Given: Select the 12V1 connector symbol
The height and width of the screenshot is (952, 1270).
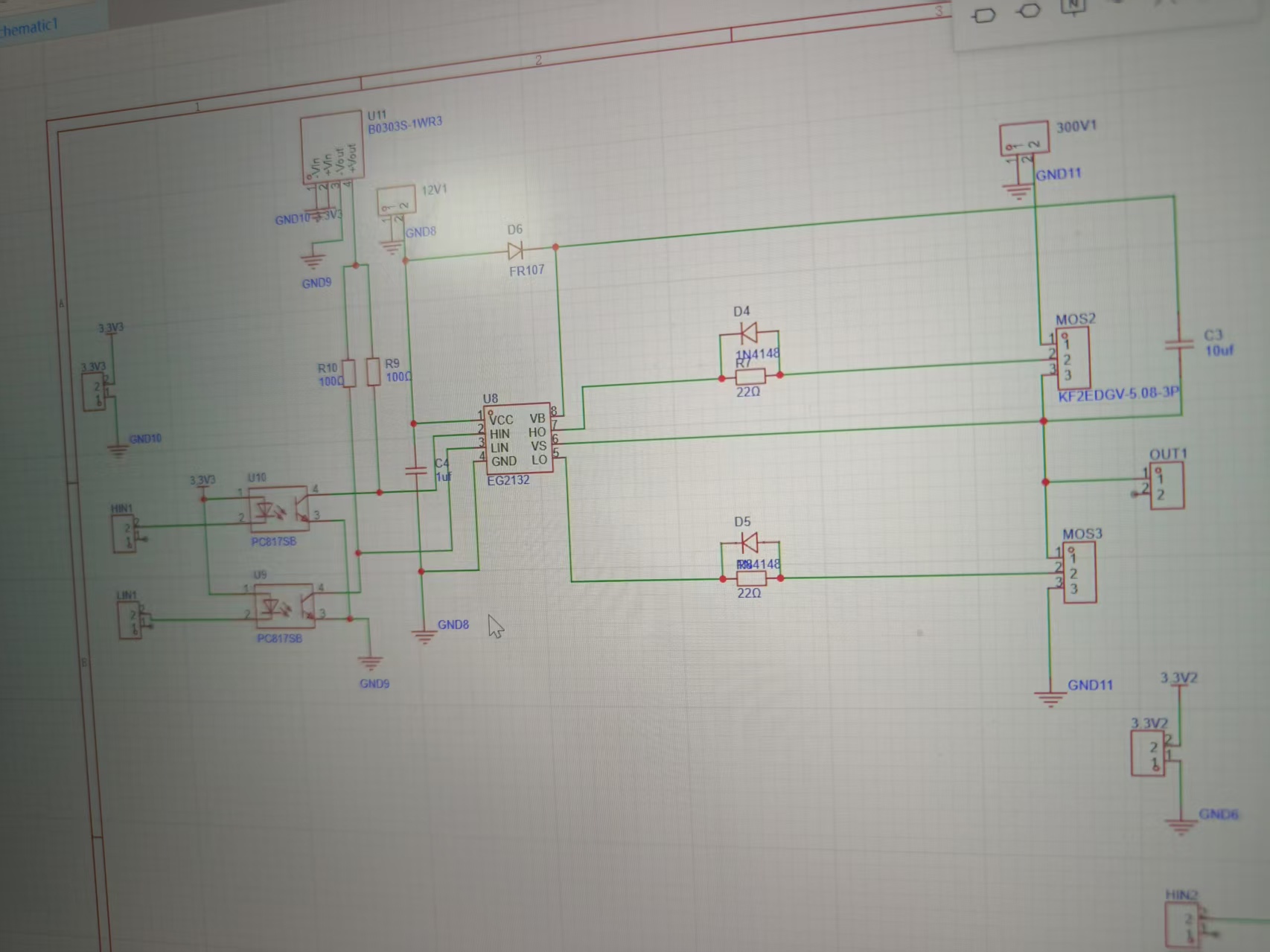Looking at the screenshot, I should pyautogui.click(x=395, y=202).
